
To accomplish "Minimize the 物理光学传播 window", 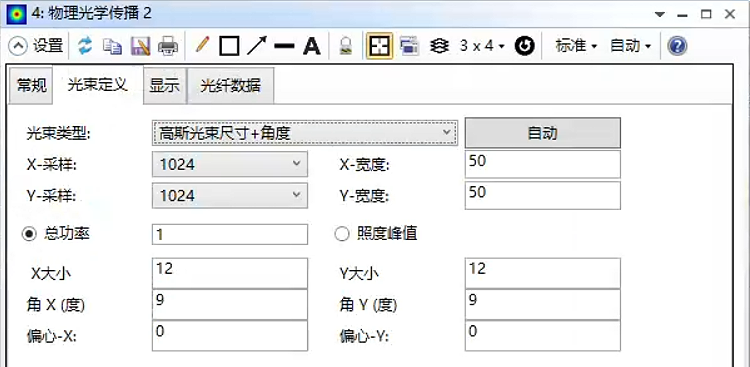I will point(683,15).
